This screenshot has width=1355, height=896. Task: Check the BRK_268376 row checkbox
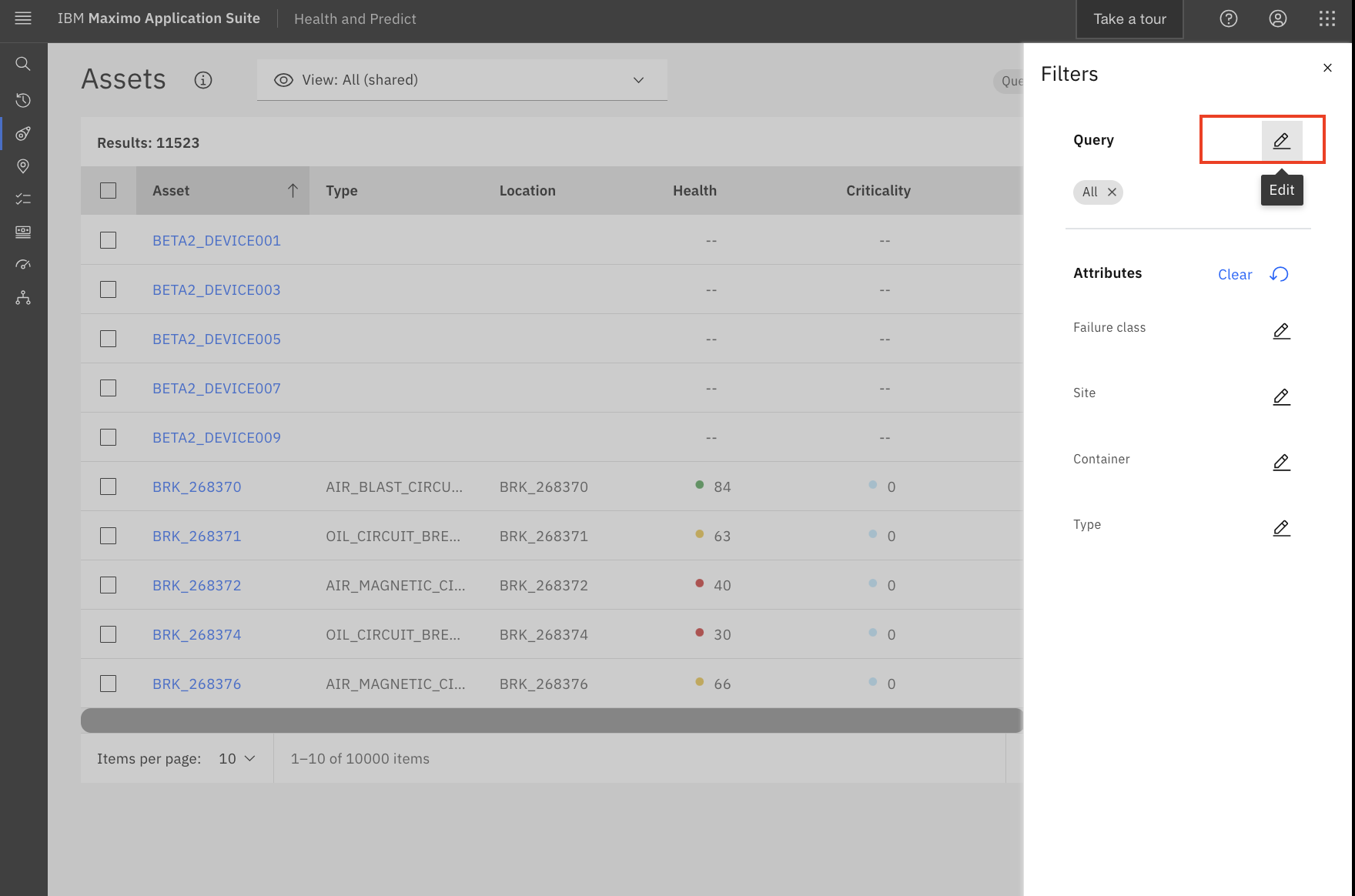point(109,684)
